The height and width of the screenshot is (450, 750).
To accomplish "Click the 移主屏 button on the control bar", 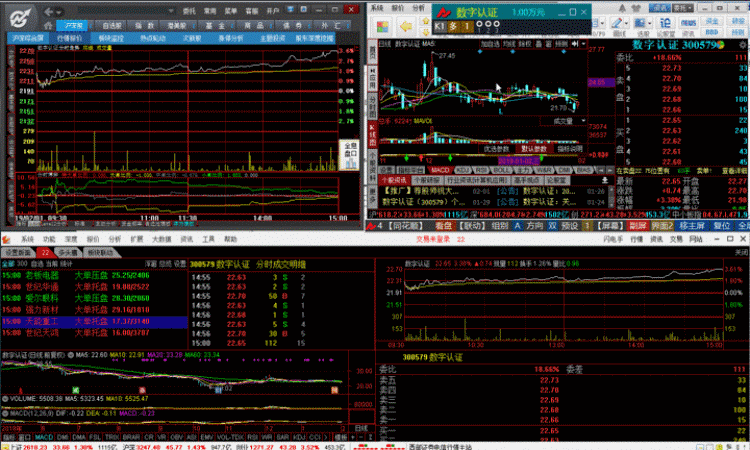I will (x=692, y=226).
